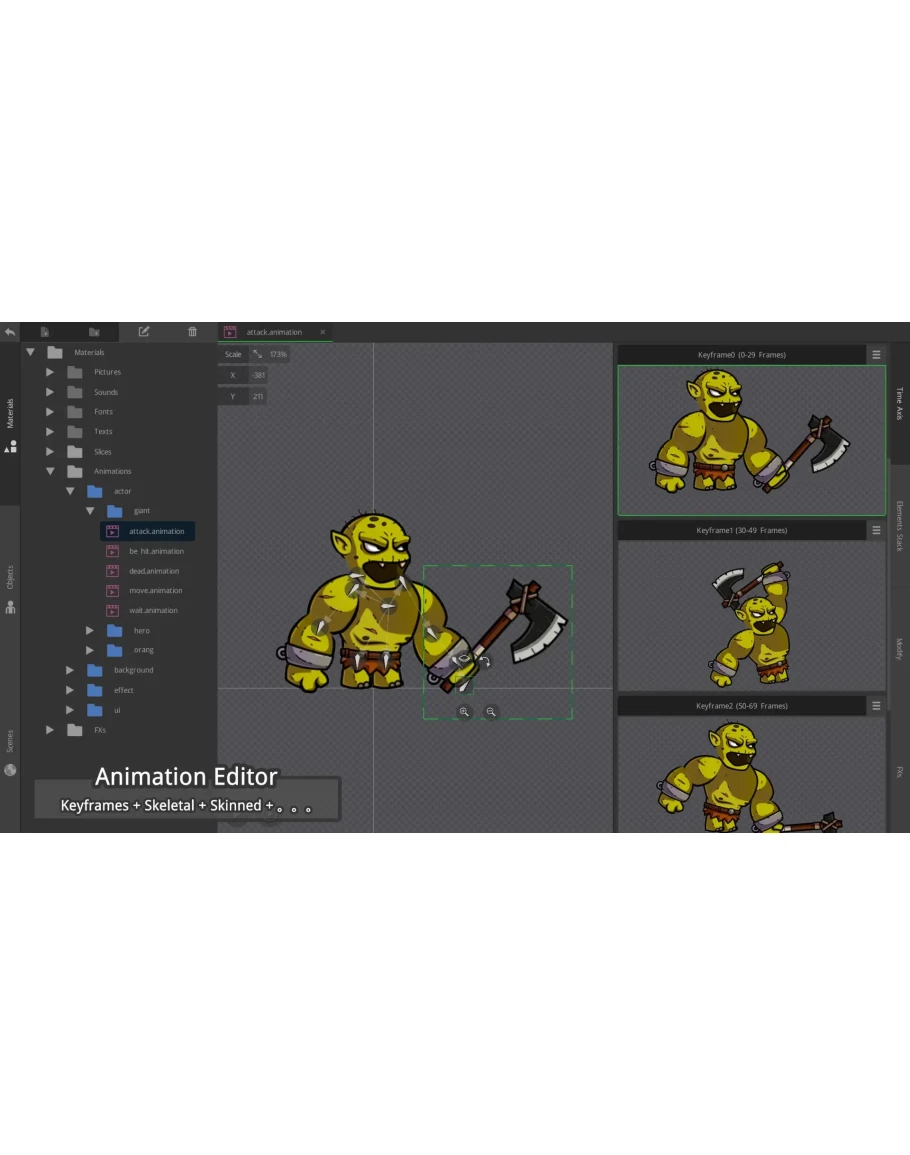910x1155 pixels.
Task: Click the trash delete icon
Action: coord(193,332)
